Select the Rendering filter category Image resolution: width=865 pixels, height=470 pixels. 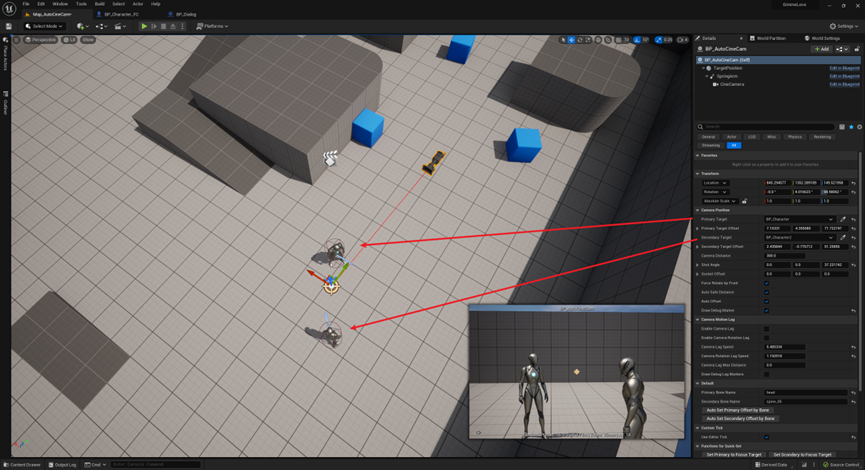tap(822, 137)
